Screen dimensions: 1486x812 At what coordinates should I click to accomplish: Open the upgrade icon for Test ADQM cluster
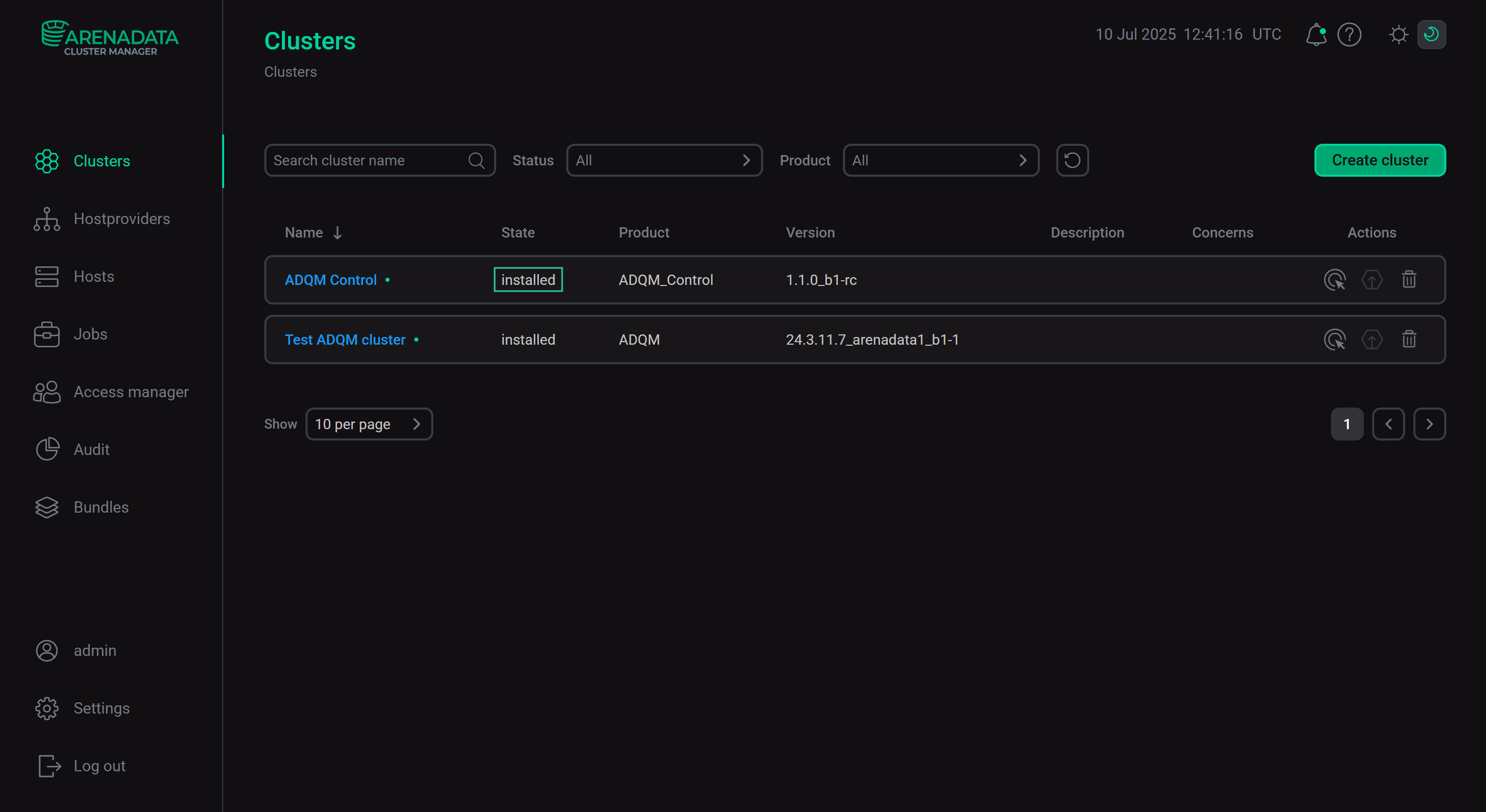(1372, 340)
